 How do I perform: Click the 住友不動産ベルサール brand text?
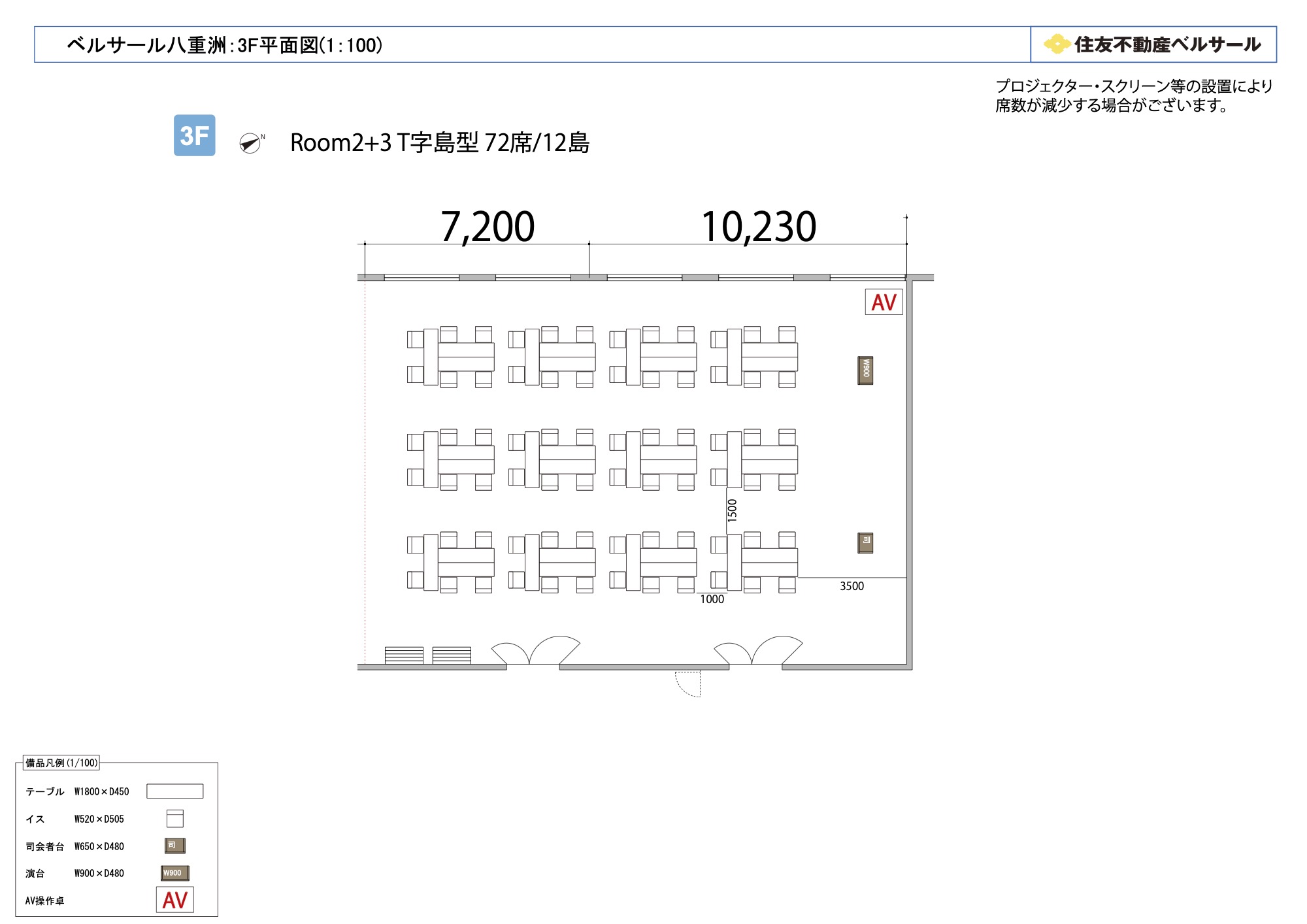coord(1167,44)
